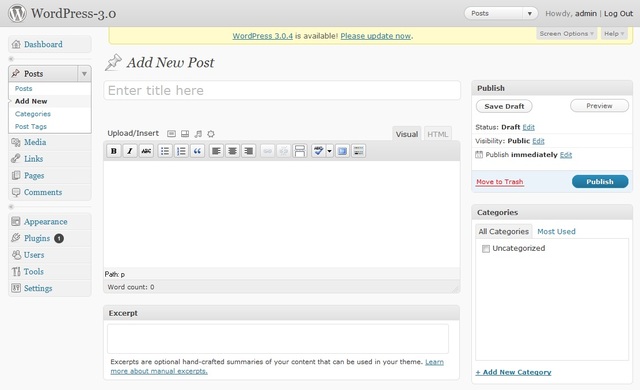Apply Blockquote formatting
This screenshot has width=640, height=390.
(197, 151)
